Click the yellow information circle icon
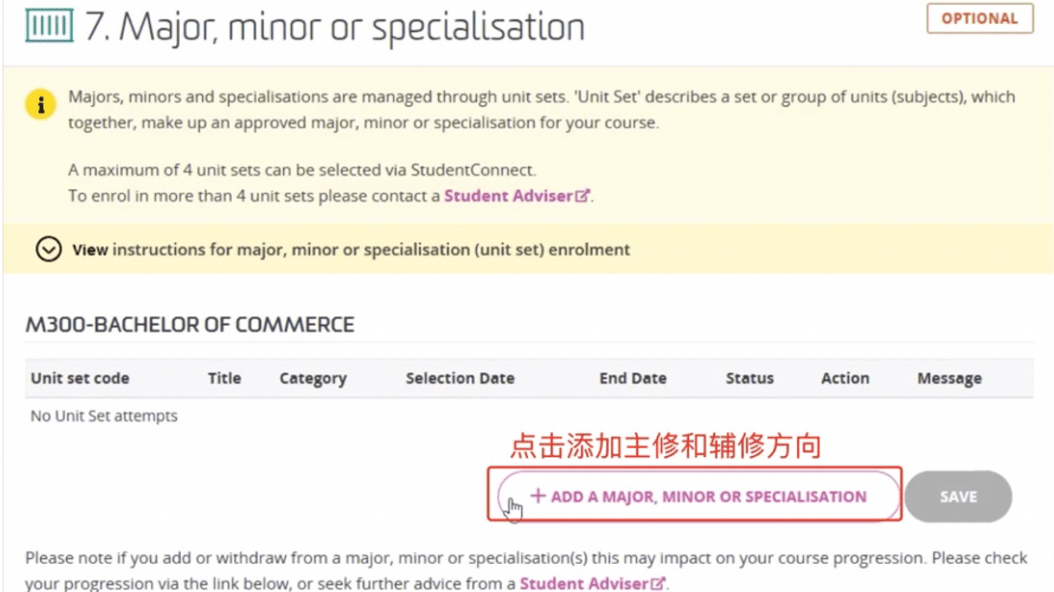1054x592 pixels. (41, 103)
